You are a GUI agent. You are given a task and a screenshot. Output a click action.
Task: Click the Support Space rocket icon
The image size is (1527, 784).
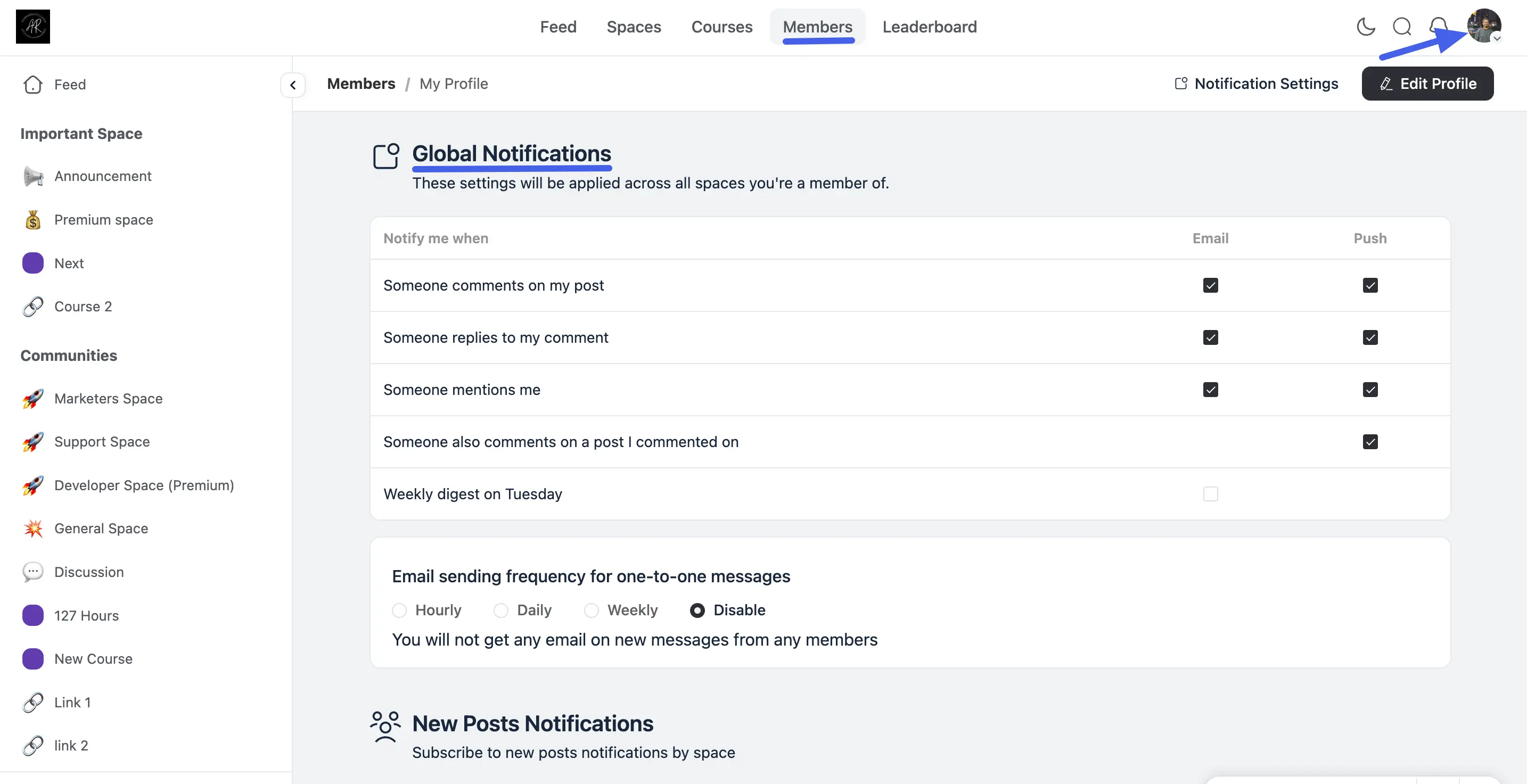click(x=32, y=441)
